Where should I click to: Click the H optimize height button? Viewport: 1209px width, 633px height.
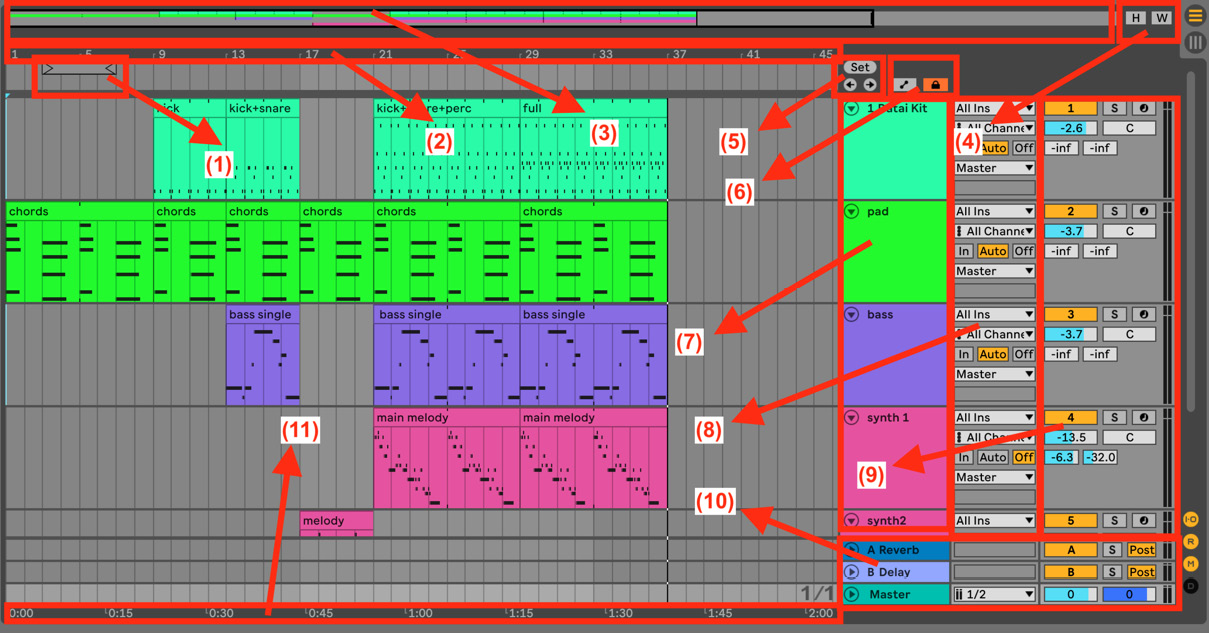1136,17
